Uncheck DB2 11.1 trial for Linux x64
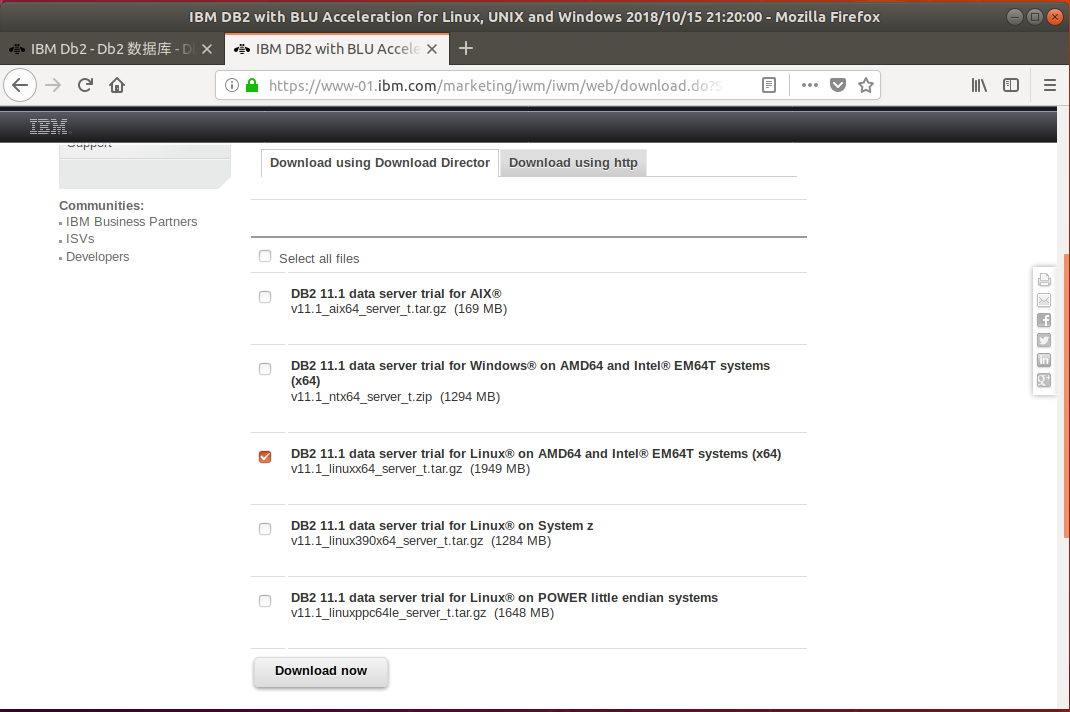Screen dimensions: 1070x712 (265, 457)
